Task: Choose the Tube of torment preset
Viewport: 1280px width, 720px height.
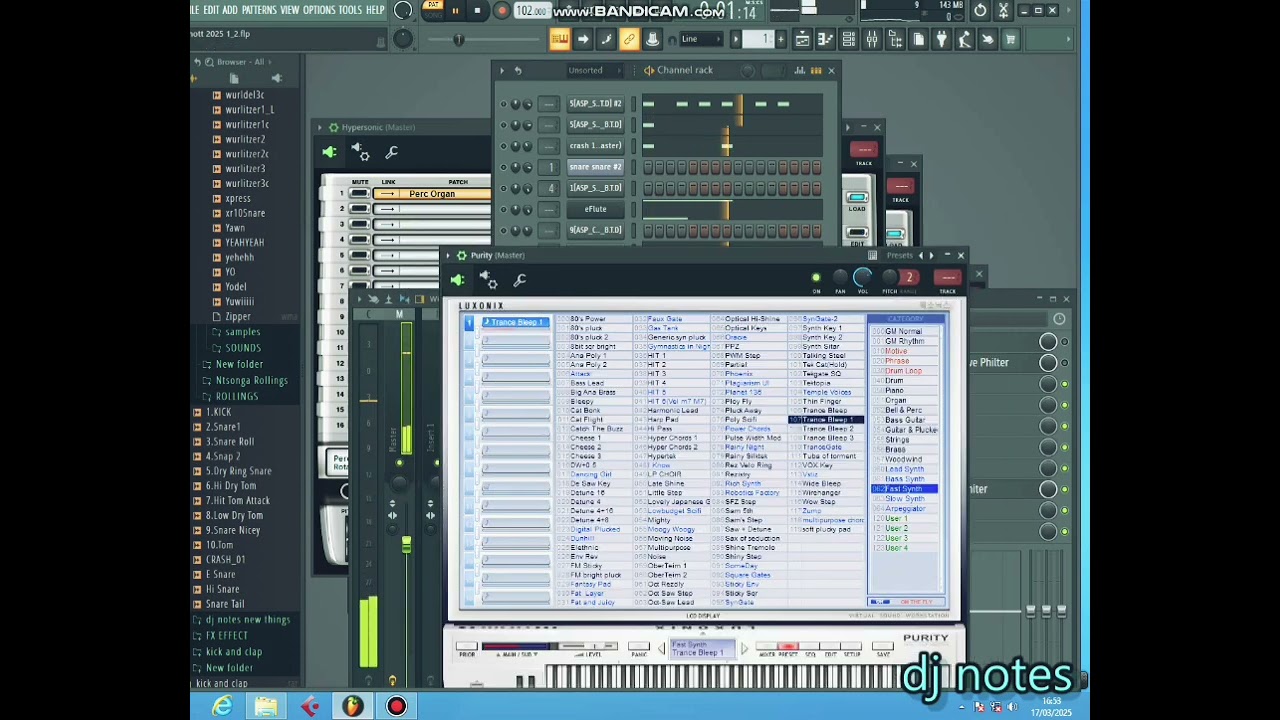Action: [828, 456]
